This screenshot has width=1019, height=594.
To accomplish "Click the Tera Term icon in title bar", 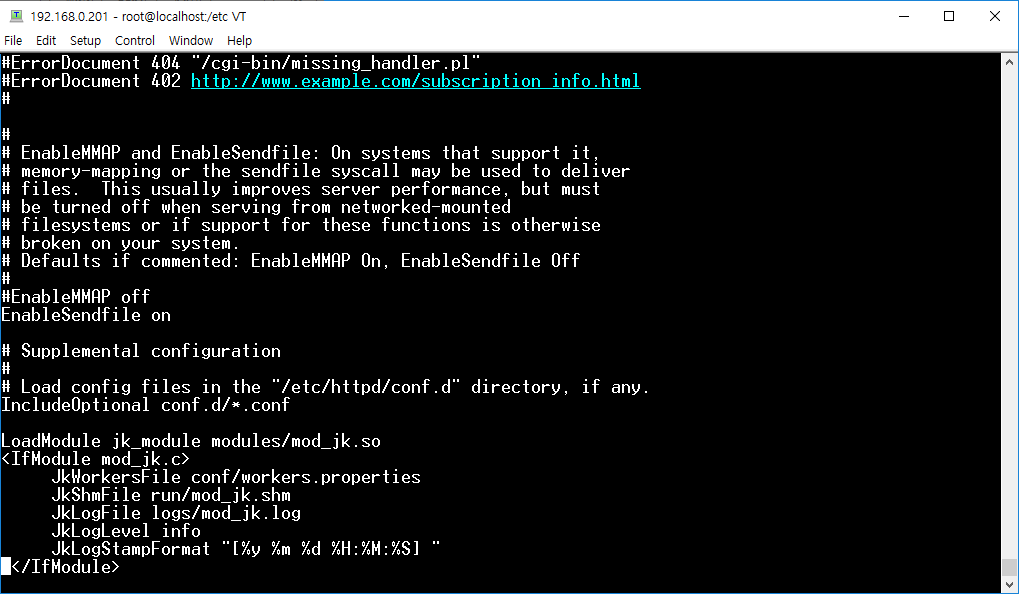I will 16,16.
